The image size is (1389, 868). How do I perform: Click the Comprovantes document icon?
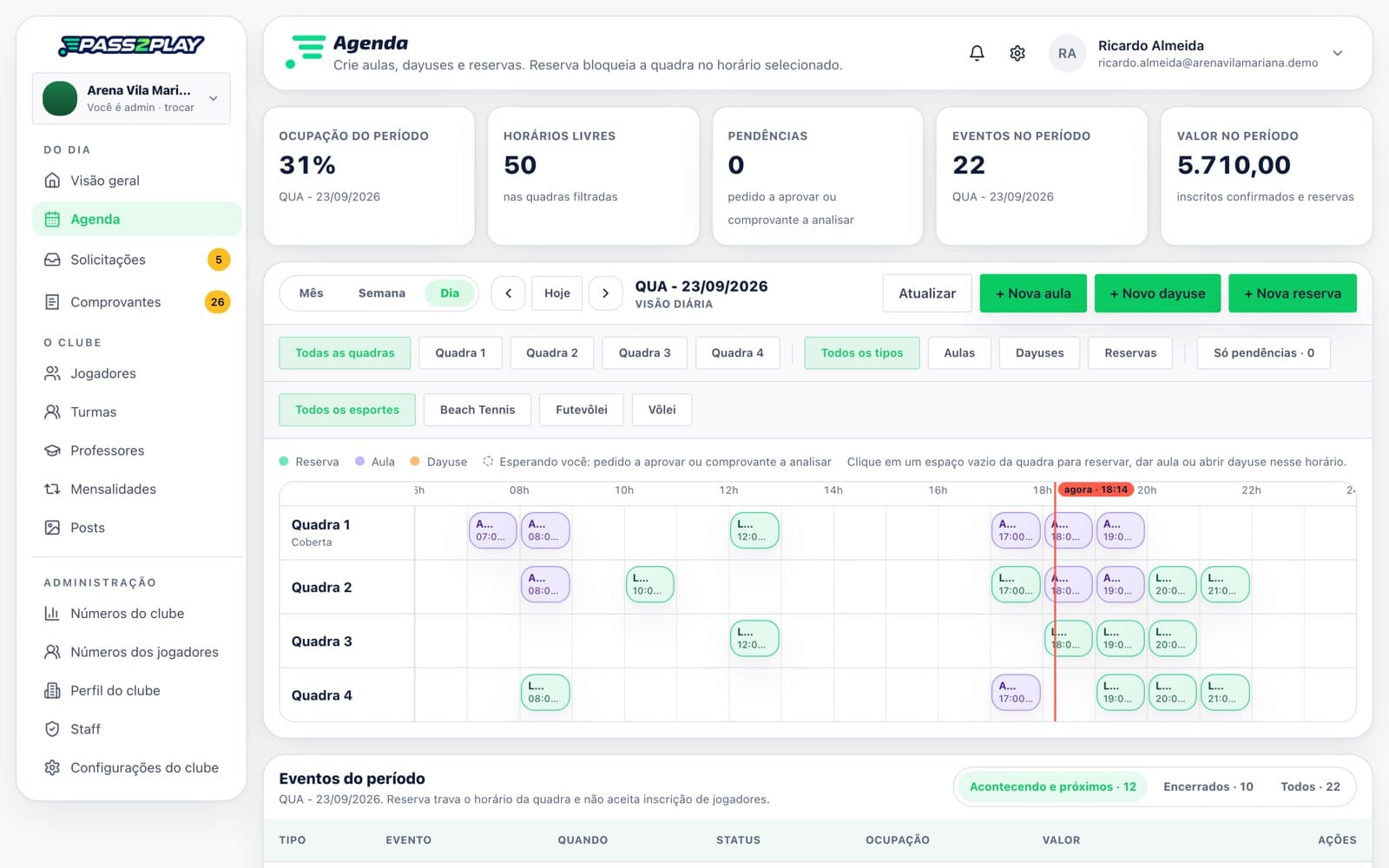pyautogui.click(x=52, y=302)
